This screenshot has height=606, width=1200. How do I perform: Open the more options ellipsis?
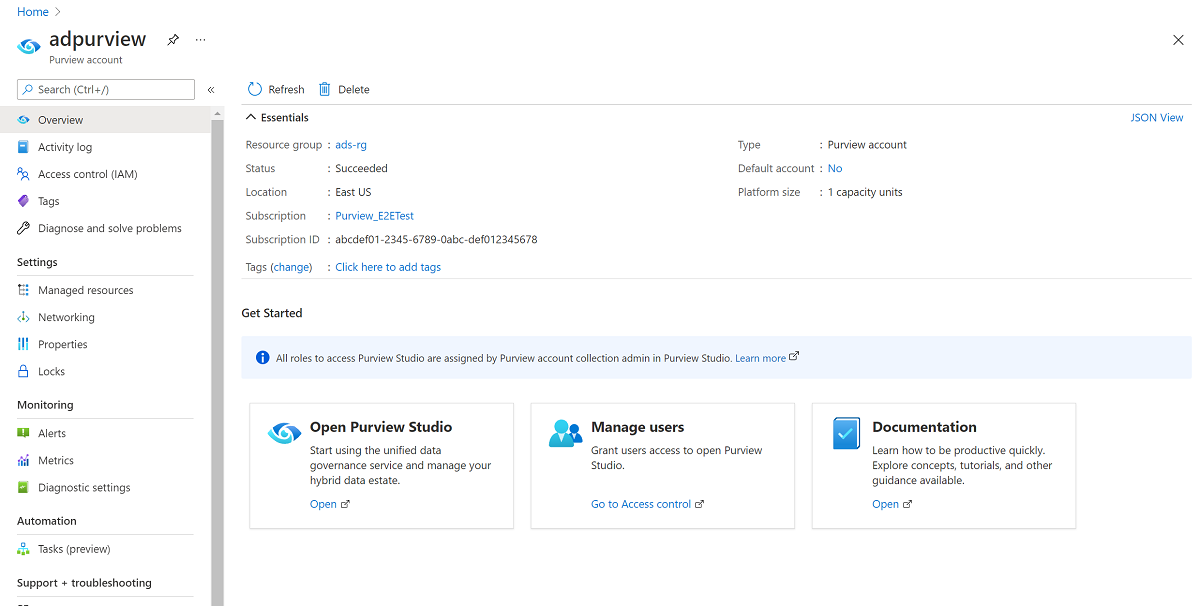click(201, 40)
